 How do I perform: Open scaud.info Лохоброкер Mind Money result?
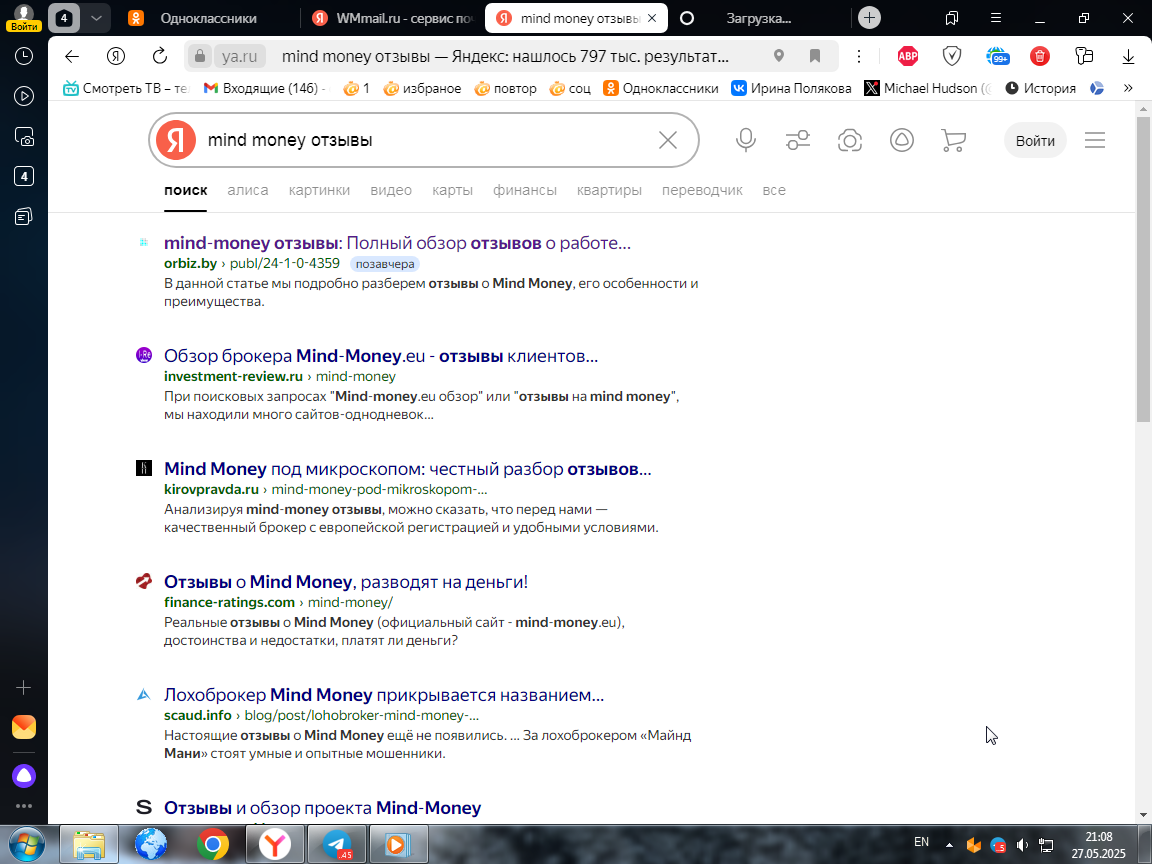pos(384,695)
